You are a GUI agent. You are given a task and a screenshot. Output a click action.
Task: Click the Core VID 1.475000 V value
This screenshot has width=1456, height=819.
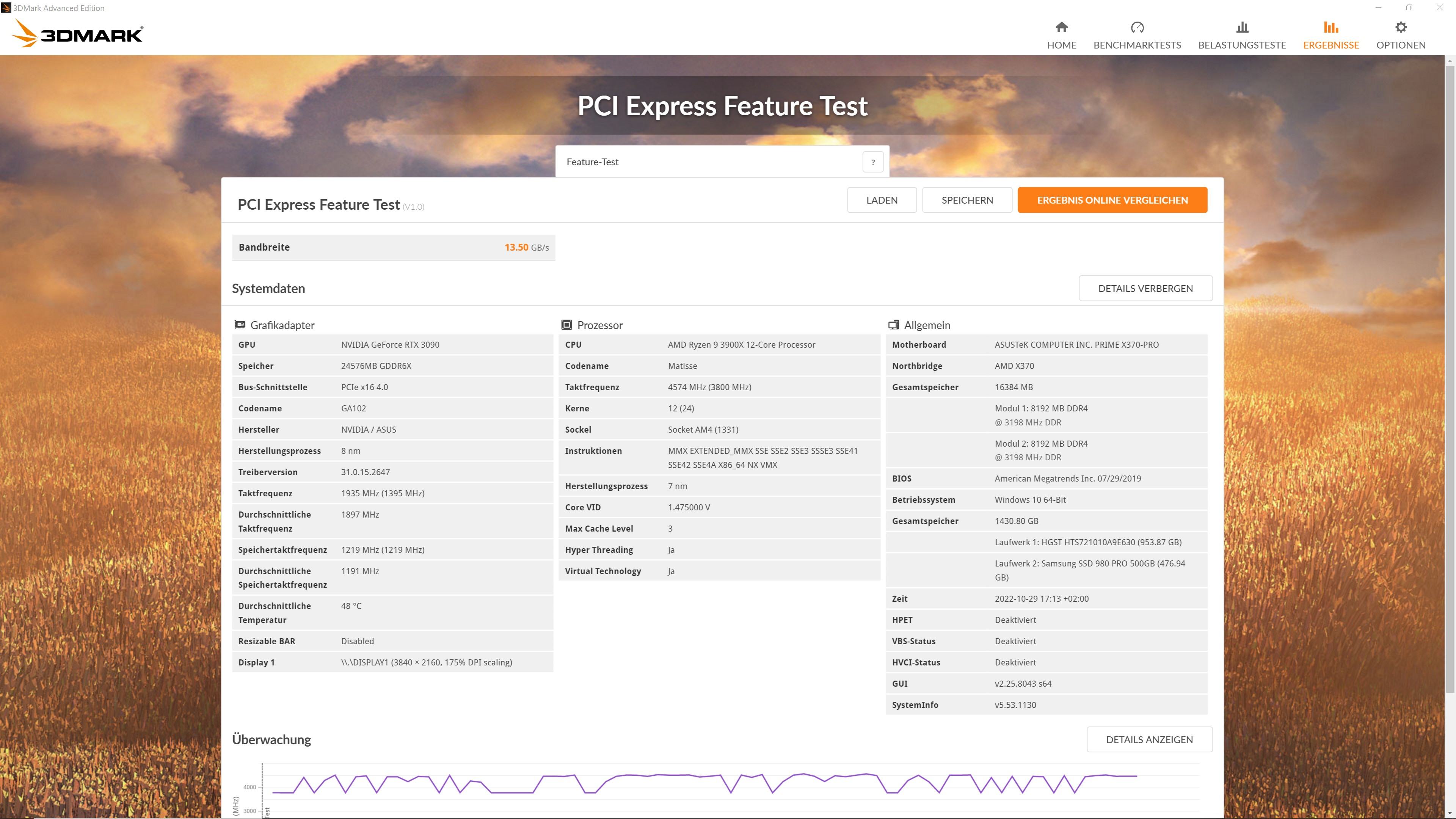(x=689, y=508)
